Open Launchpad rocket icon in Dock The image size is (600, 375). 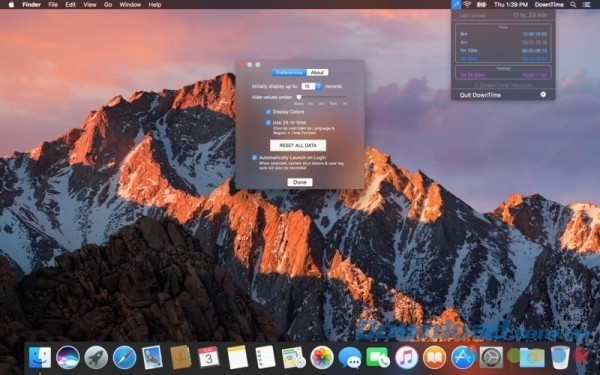[x=96, y=357]
